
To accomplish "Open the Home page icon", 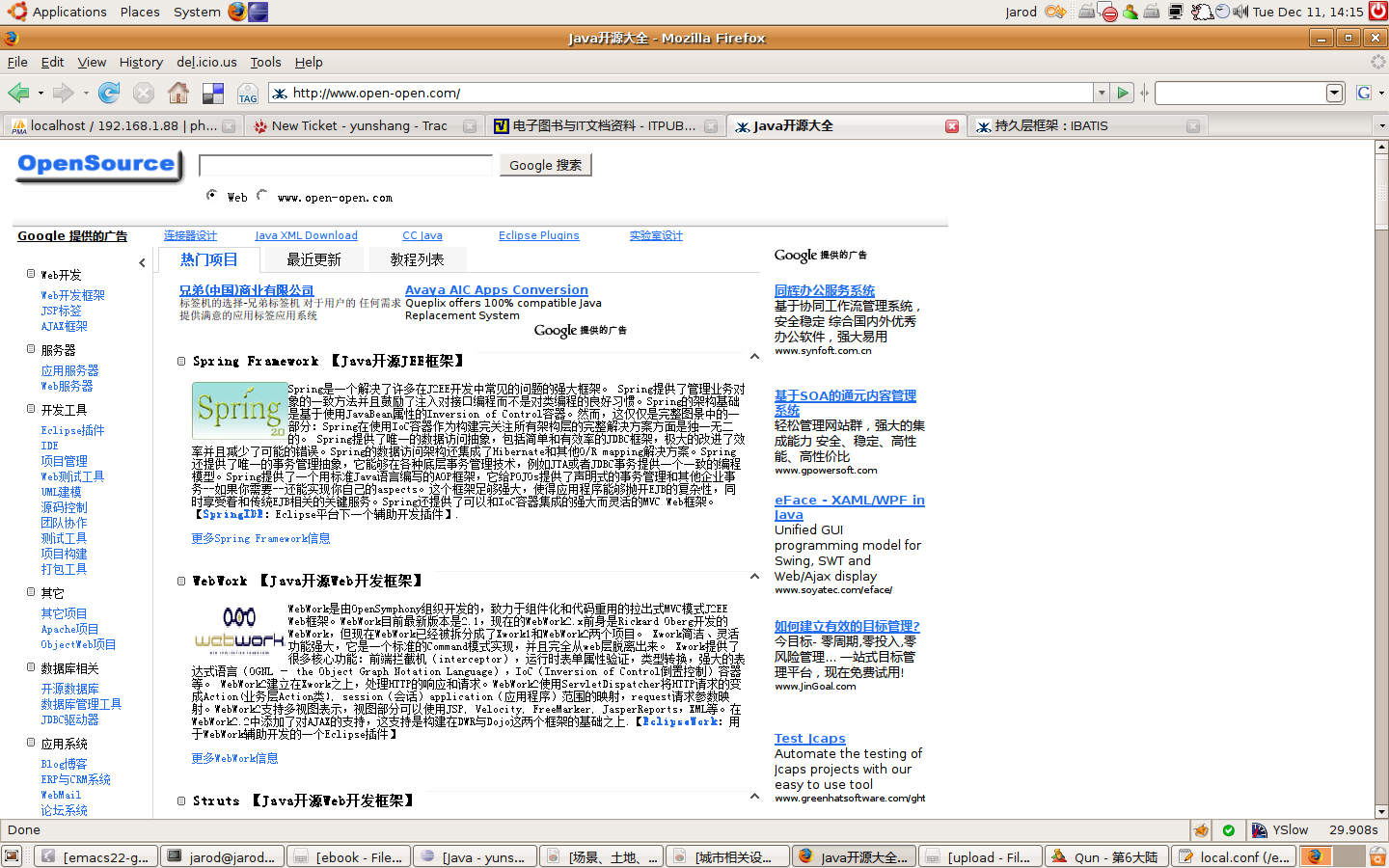I will [x=178, y=93].
